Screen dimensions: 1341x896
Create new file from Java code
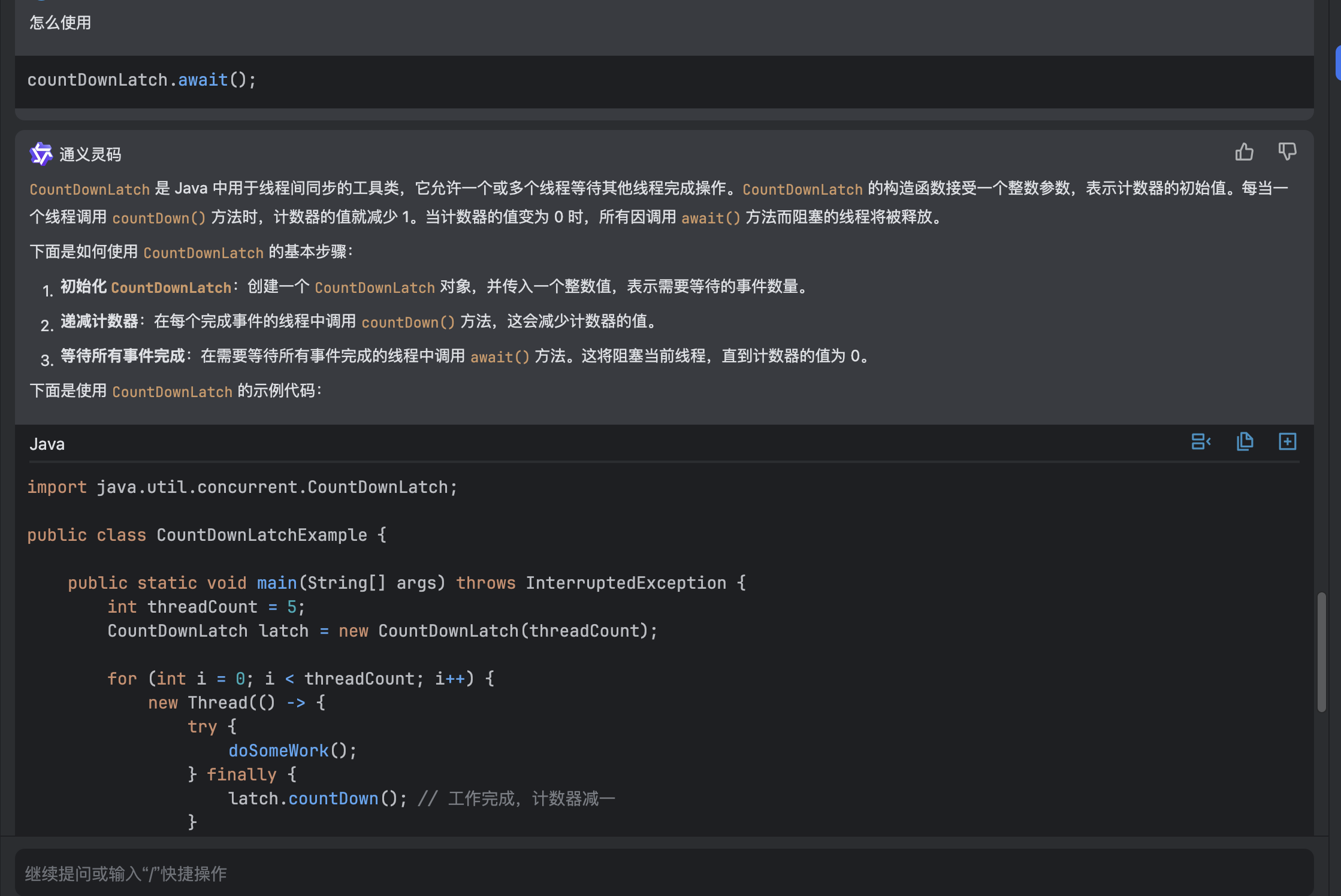pyautogui.click(x=1288, y=442)
